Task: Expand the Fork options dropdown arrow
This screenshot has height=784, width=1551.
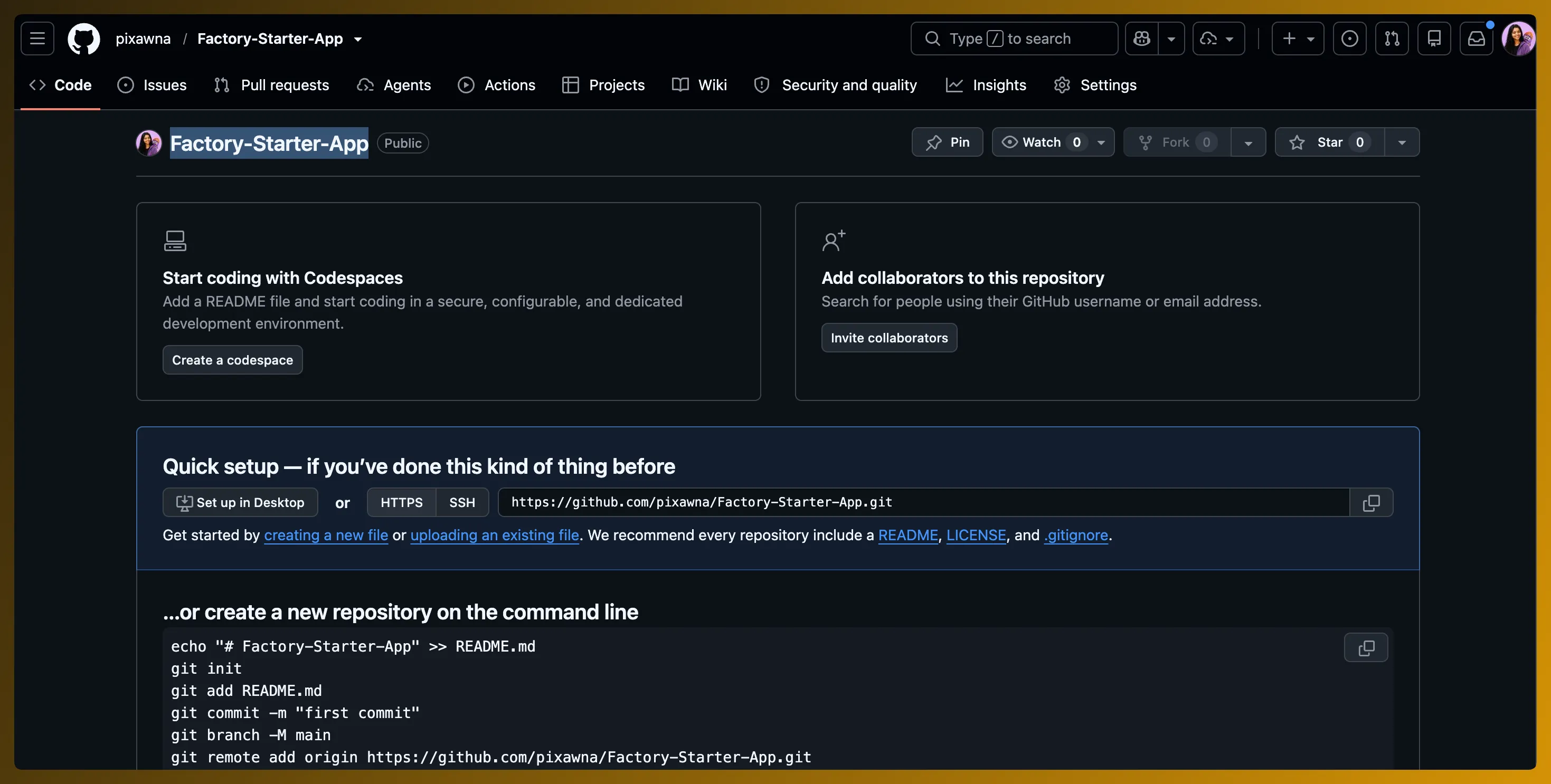Action: pyautogui.click(x=1248, y=142)
